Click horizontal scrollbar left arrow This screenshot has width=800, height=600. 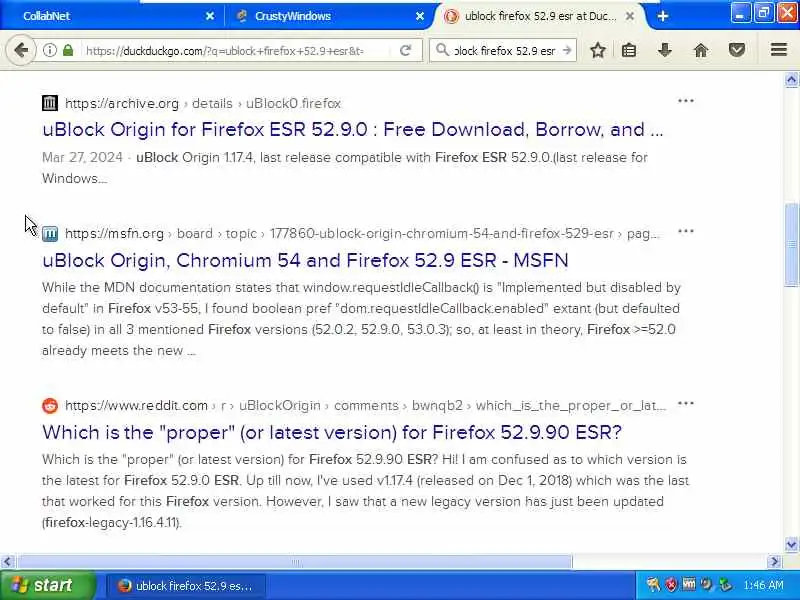click(x=7, y=562)
